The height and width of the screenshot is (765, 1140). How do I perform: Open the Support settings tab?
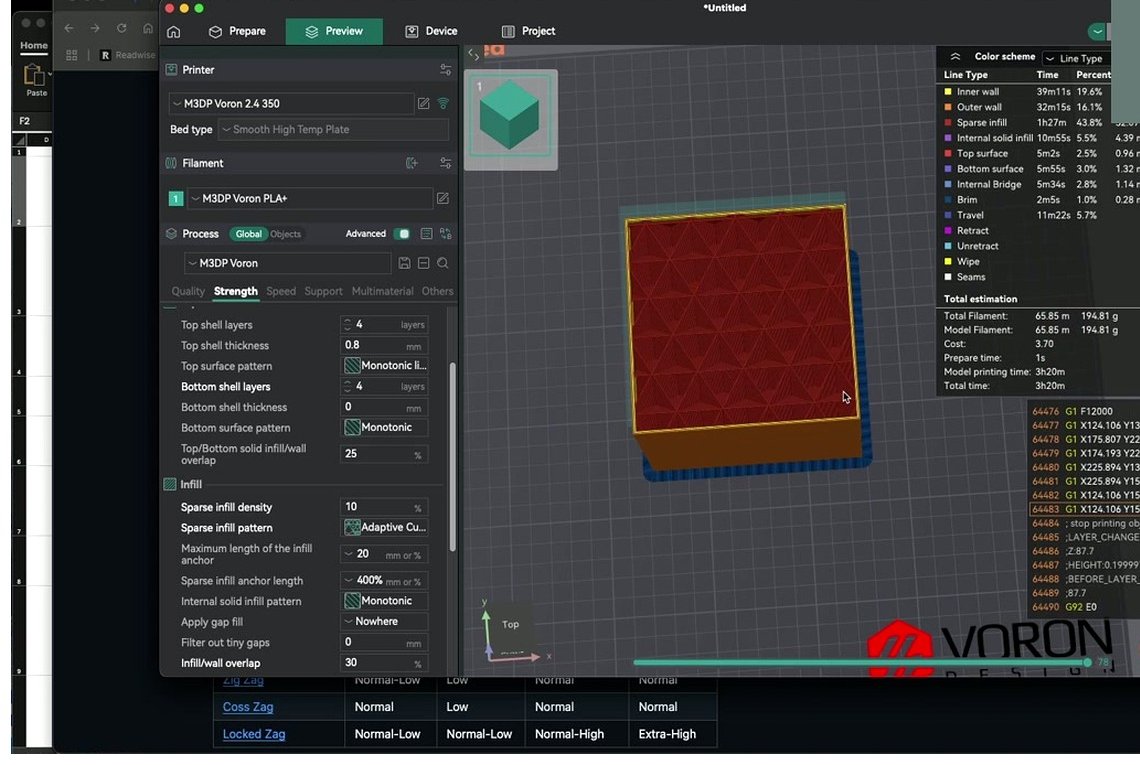tap(323, 291)
